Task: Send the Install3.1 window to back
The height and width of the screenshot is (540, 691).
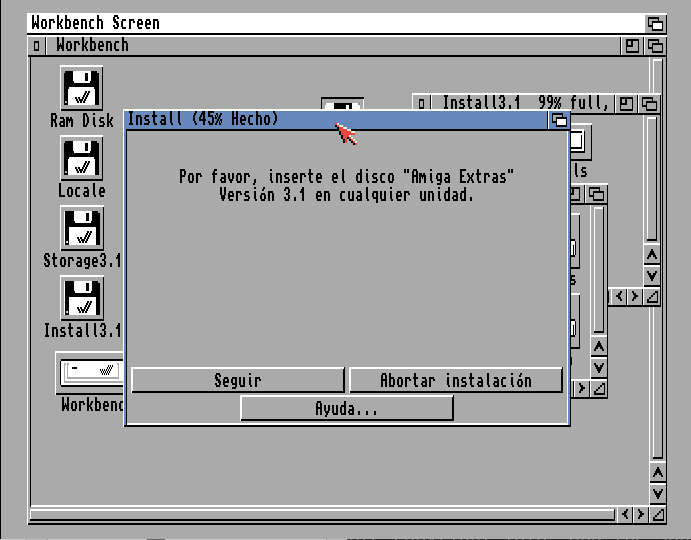Action: pyautogui.click(x=650, y=103)
